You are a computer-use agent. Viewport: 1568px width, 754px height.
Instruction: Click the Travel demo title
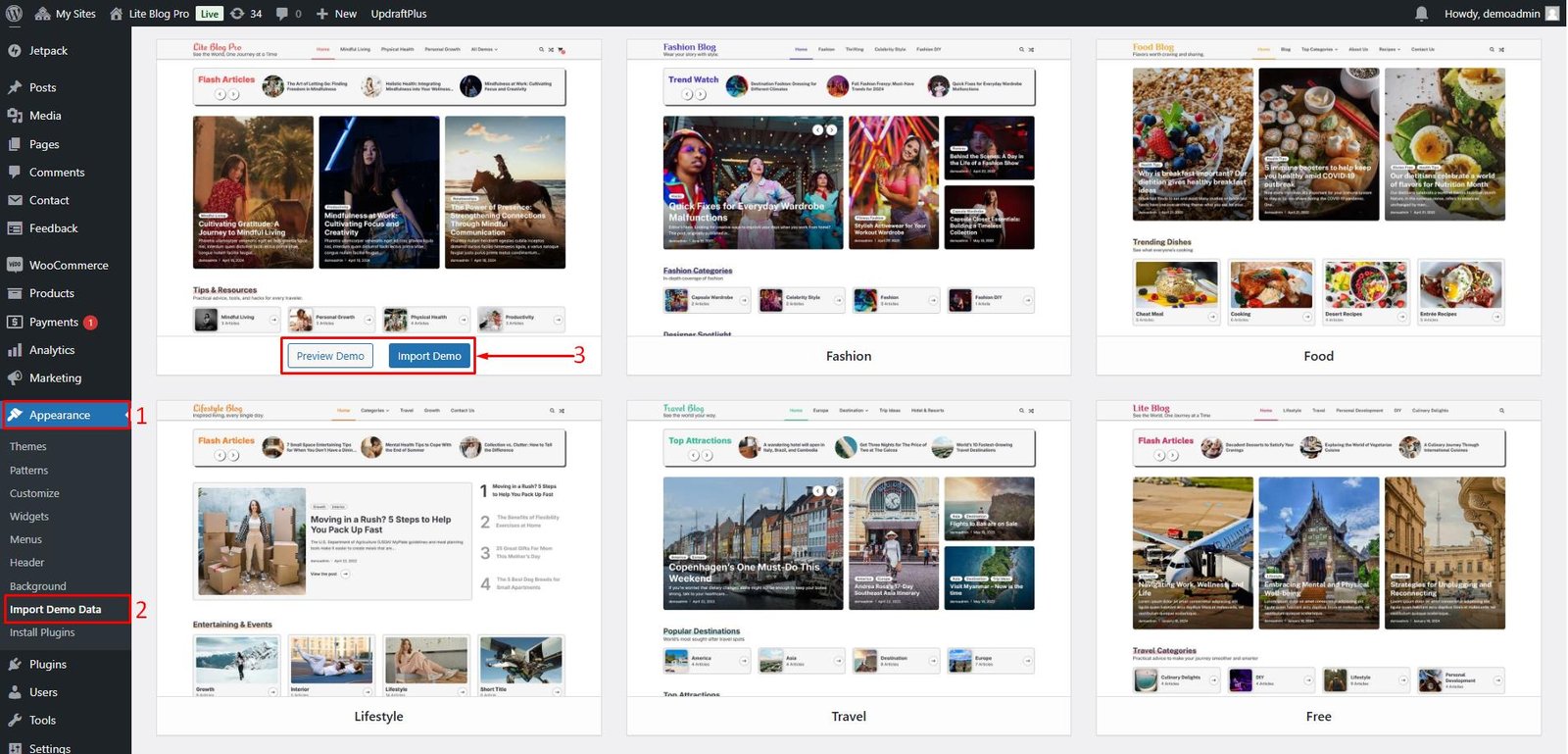[x=849, y=717]
